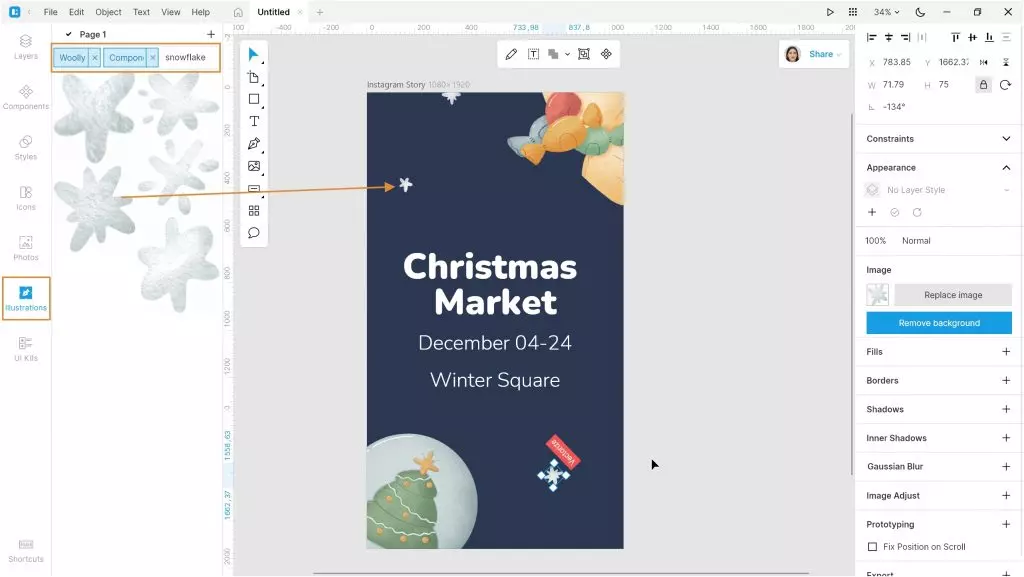This screenshot has height=577, width=1024.
Task: Select the Component grid tool
Action: 253,210
